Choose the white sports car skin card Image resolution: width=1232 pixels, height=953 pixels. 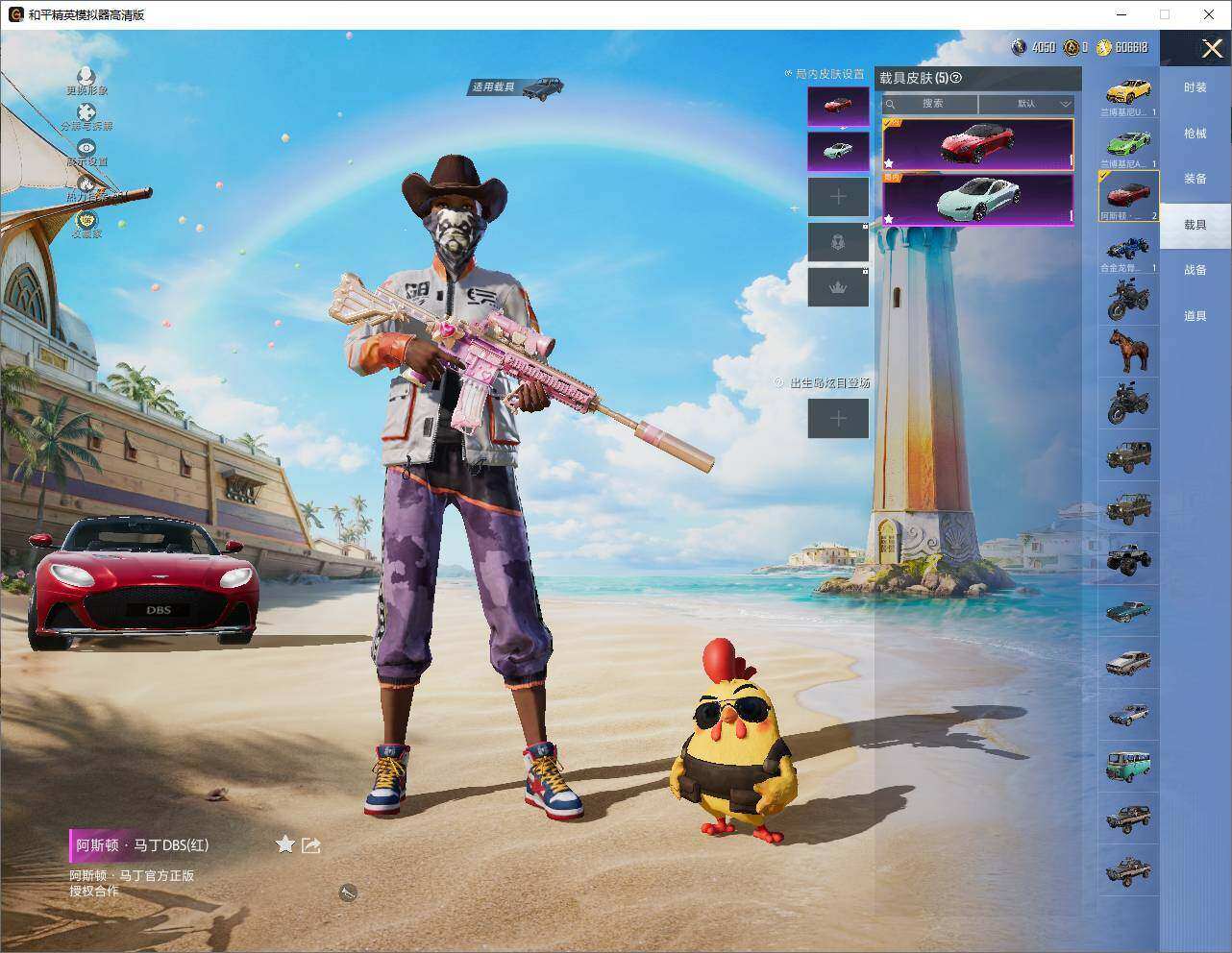[977, 199]
